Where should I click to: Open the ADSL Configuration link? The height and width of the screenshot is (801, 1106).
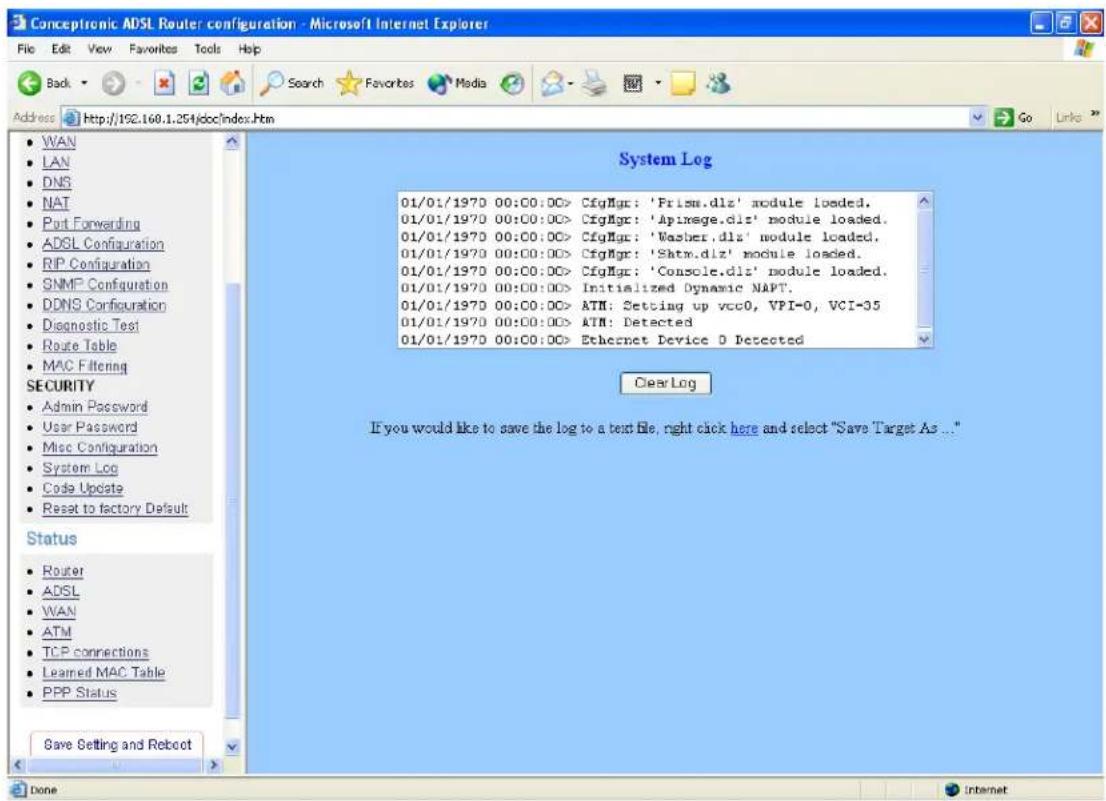(103, 244)
